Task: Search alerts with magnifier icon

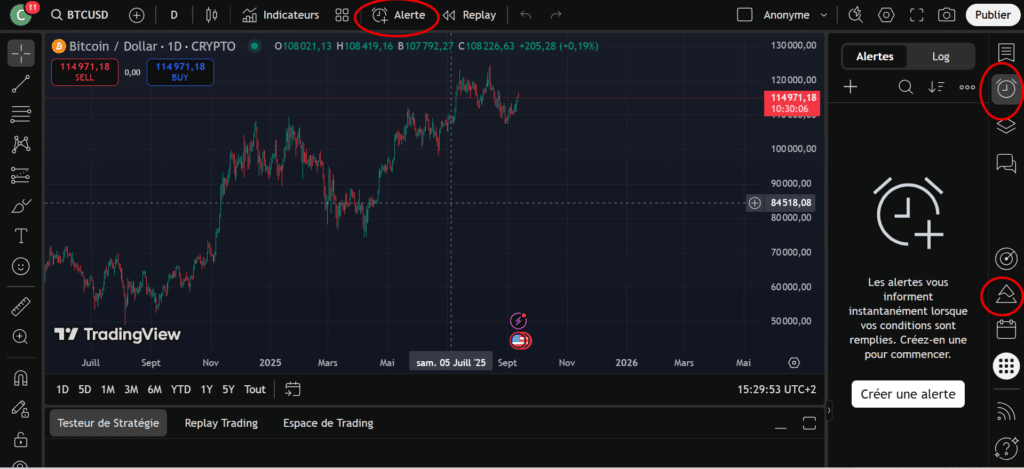Action: click(x=905, y=87)
